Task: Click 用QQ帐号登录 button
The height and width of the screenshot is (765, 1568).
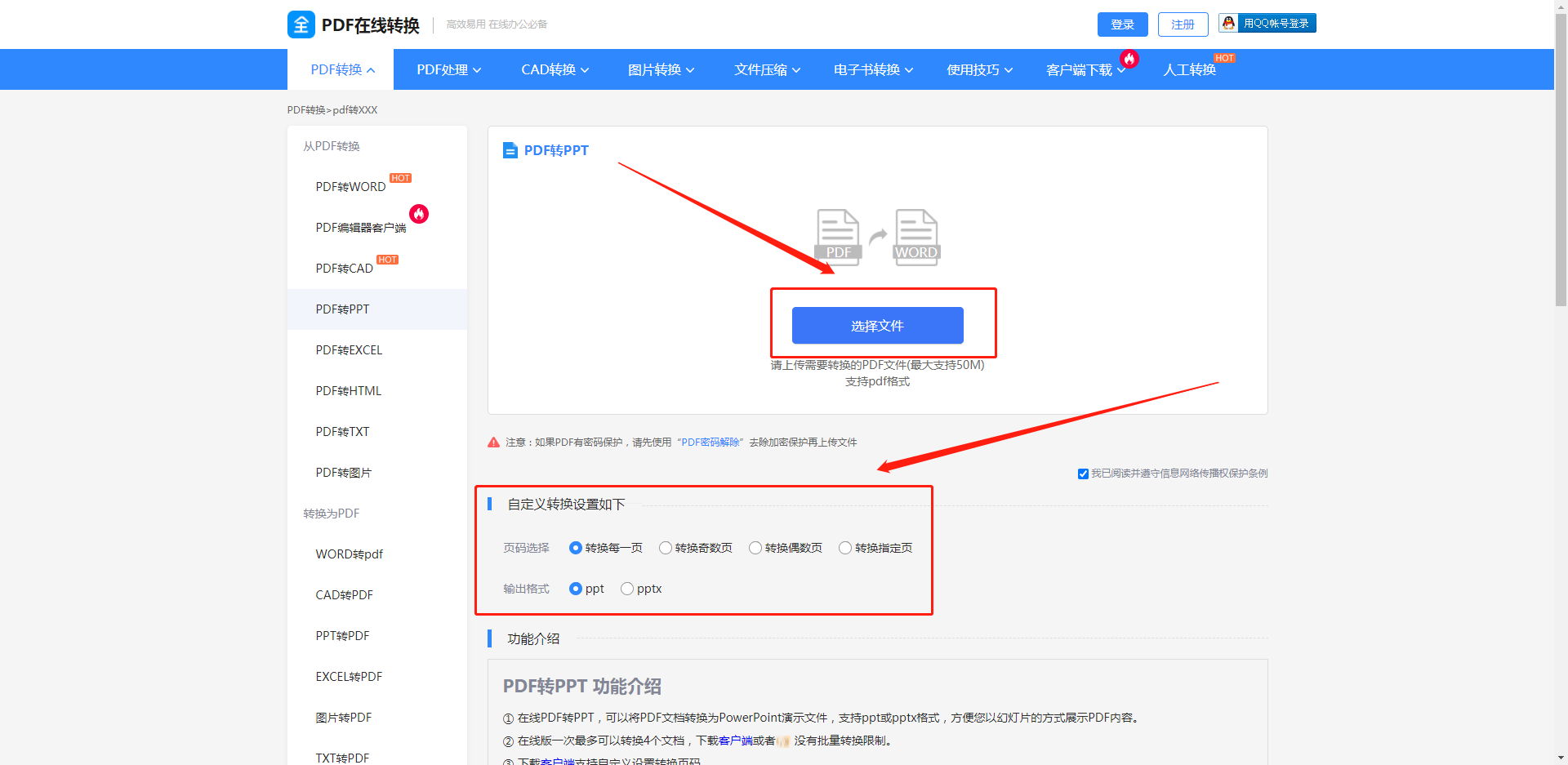Action: tap(1267, 23)
